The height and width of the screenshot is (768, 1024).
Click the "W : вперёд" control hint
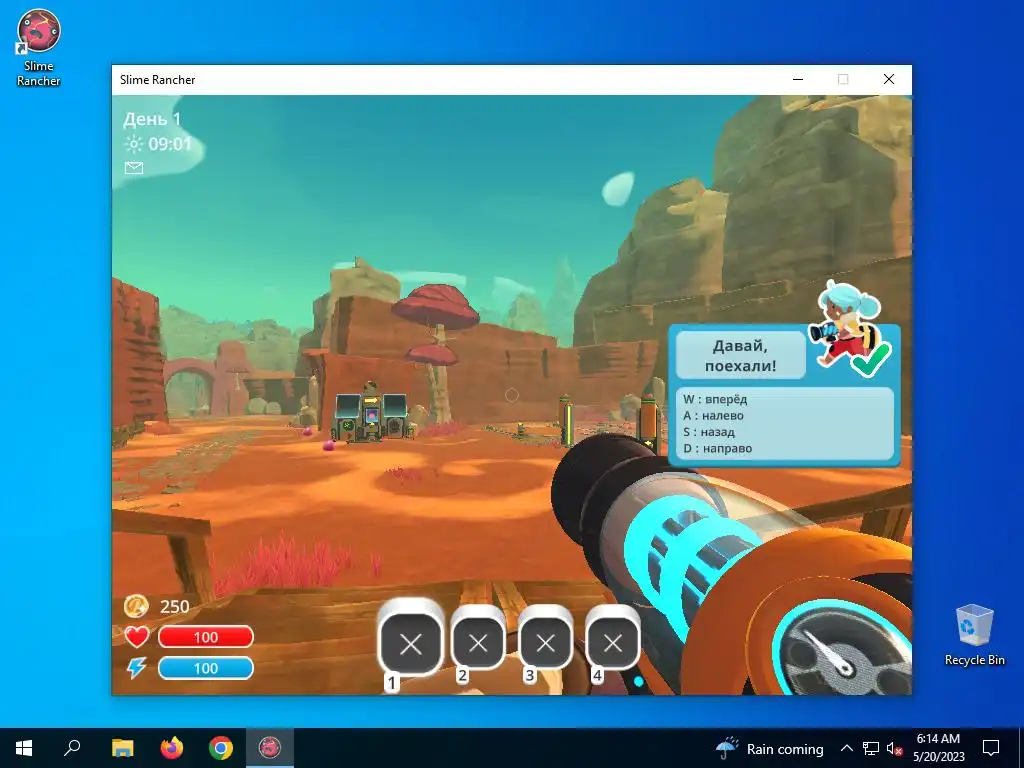[x=715, y=399]
